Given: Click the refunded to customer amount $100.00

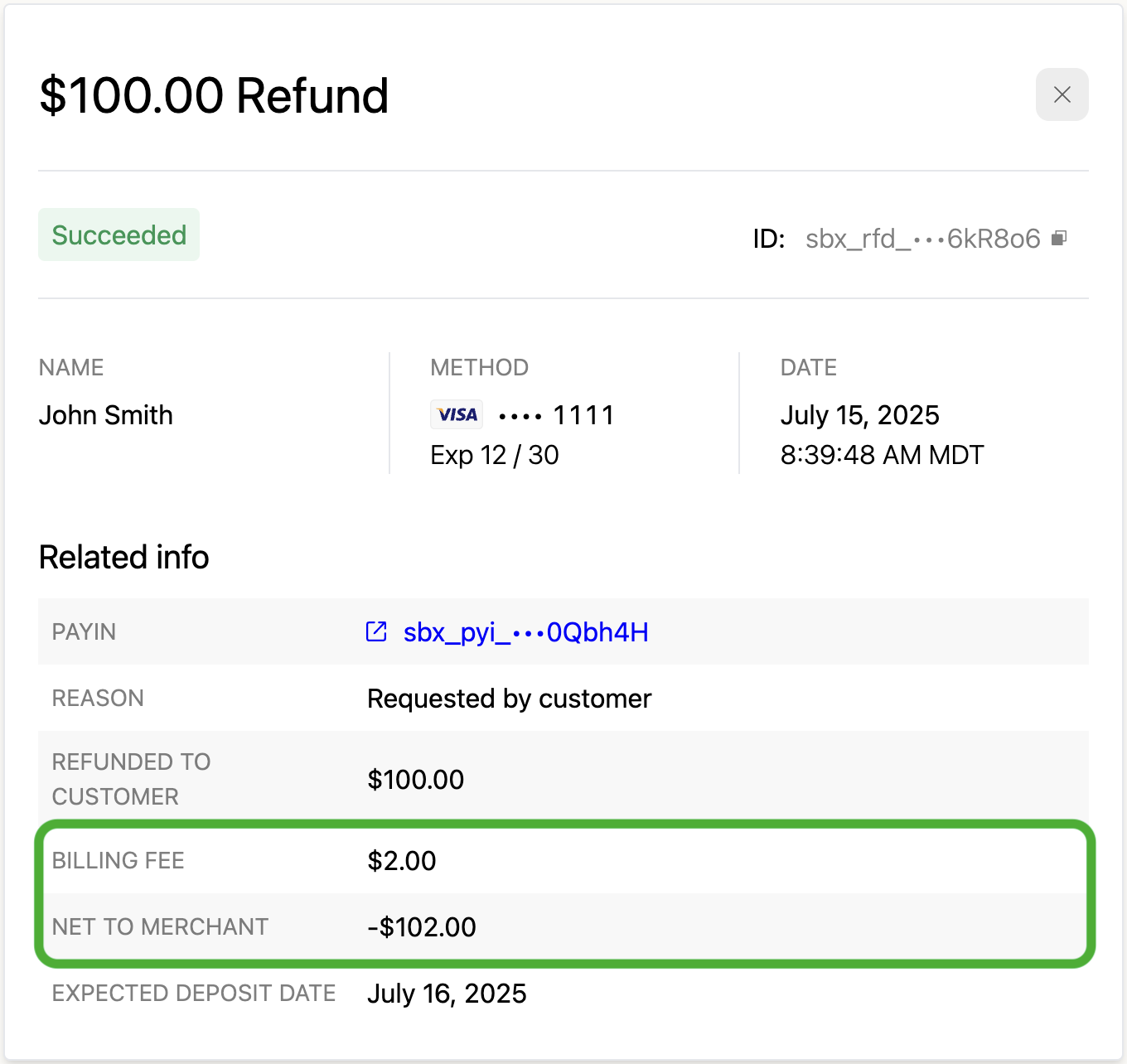Looking at the screenshot, I should pyautogui.click(x=416, y=780).
